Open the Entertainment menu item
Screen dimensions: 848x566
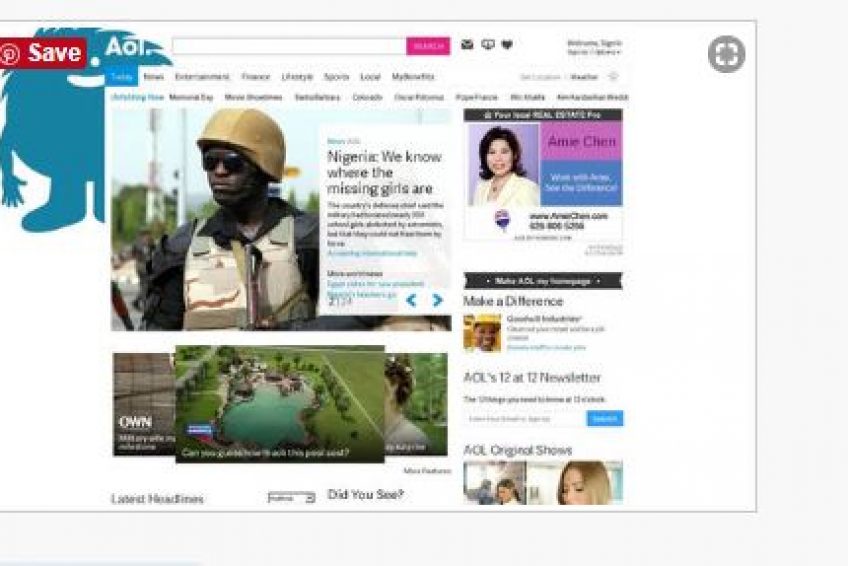tap(202, 76)
